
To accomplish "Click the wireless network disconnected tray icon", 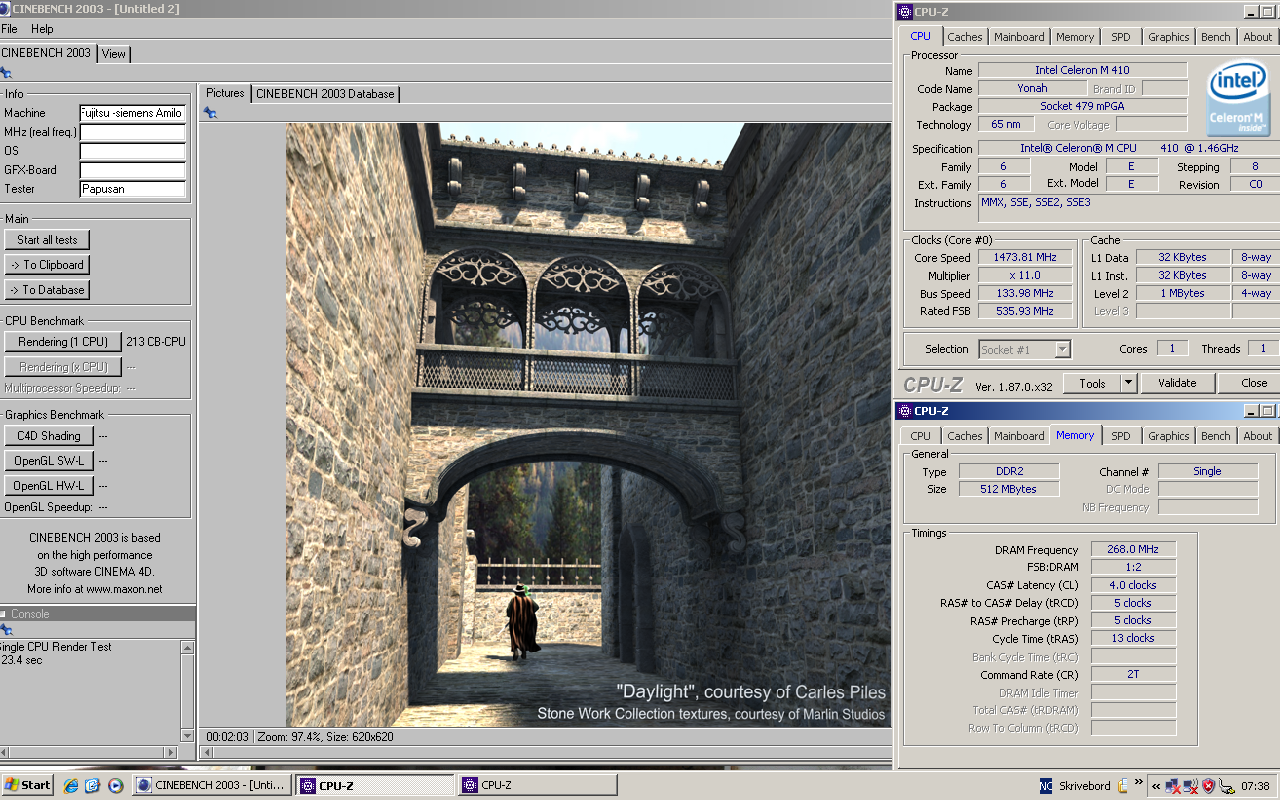I will click(1191, 786).
